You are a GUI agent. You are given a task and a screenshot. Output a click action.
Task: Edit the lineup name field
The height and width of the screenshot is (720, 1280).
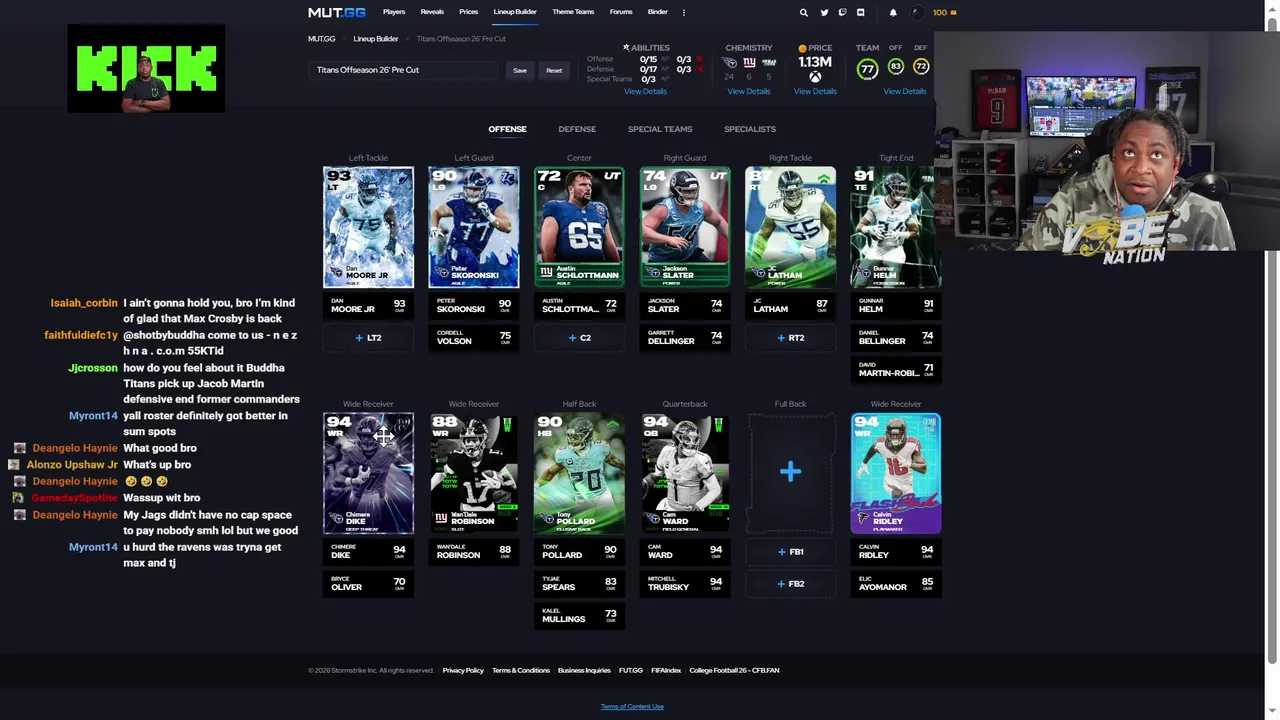pos(403,70)
